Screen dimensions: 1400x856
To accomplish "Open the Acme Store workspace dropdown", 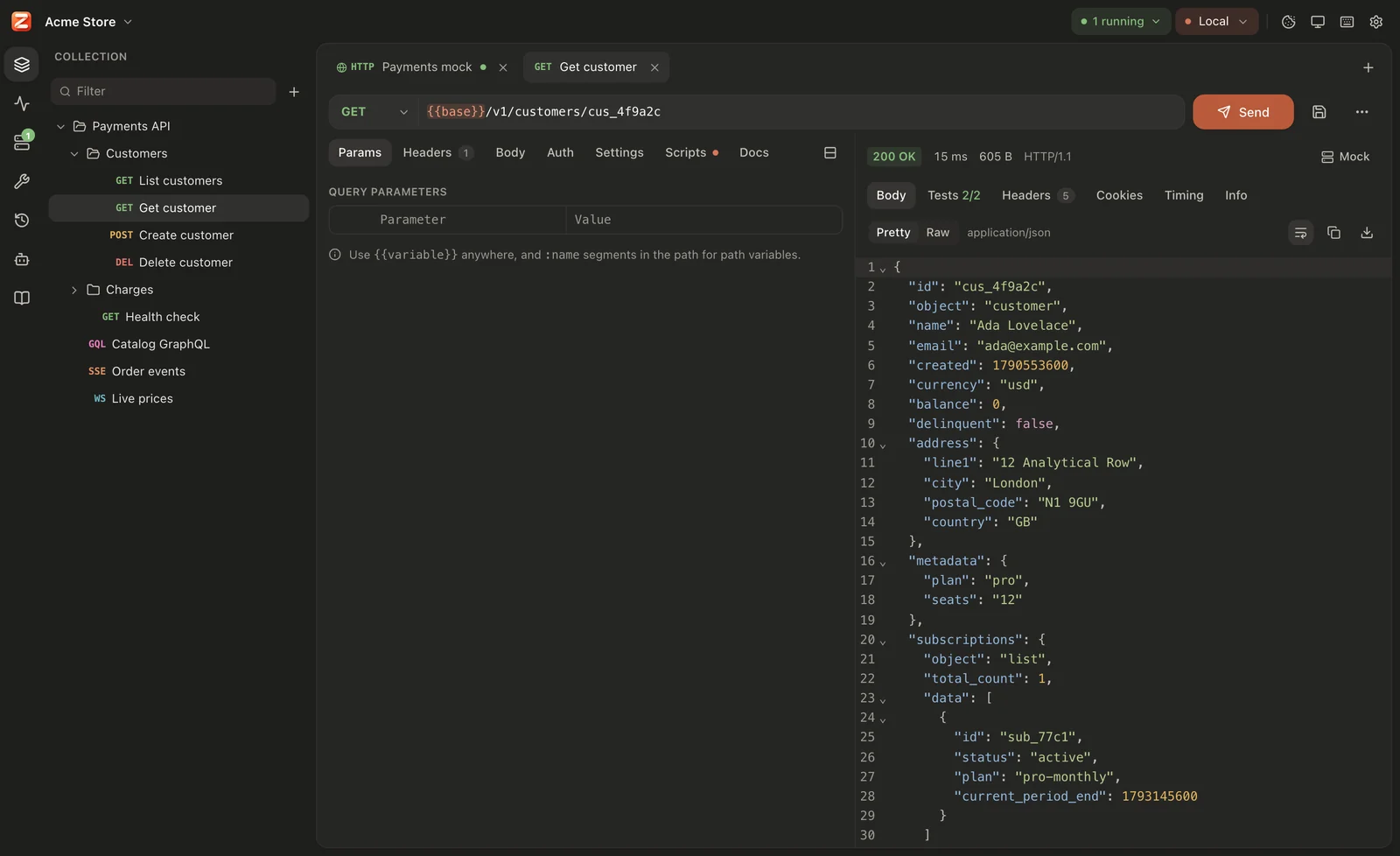I will [88, 22].
